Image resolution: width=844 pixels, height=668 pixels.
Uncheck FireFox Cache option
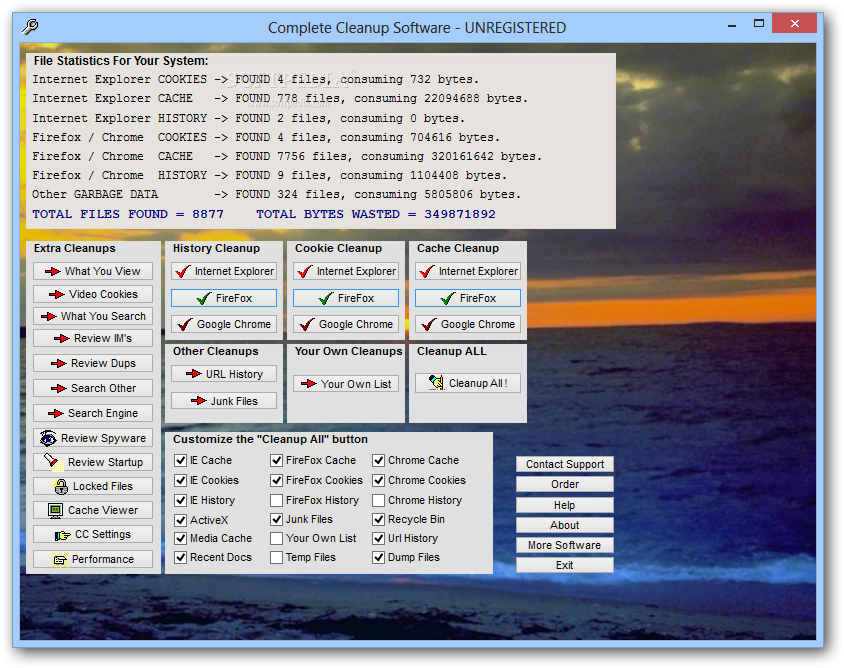[x=277, y=460]
